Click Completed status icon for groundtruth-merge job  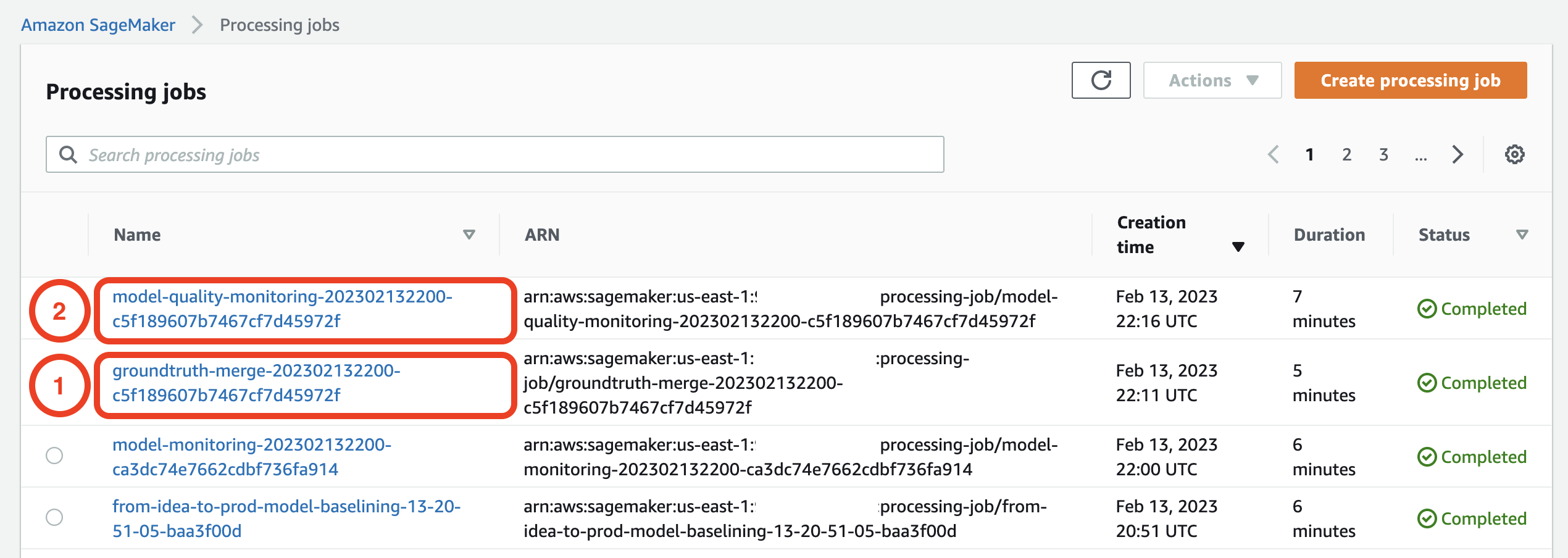tap(1427, 383)
